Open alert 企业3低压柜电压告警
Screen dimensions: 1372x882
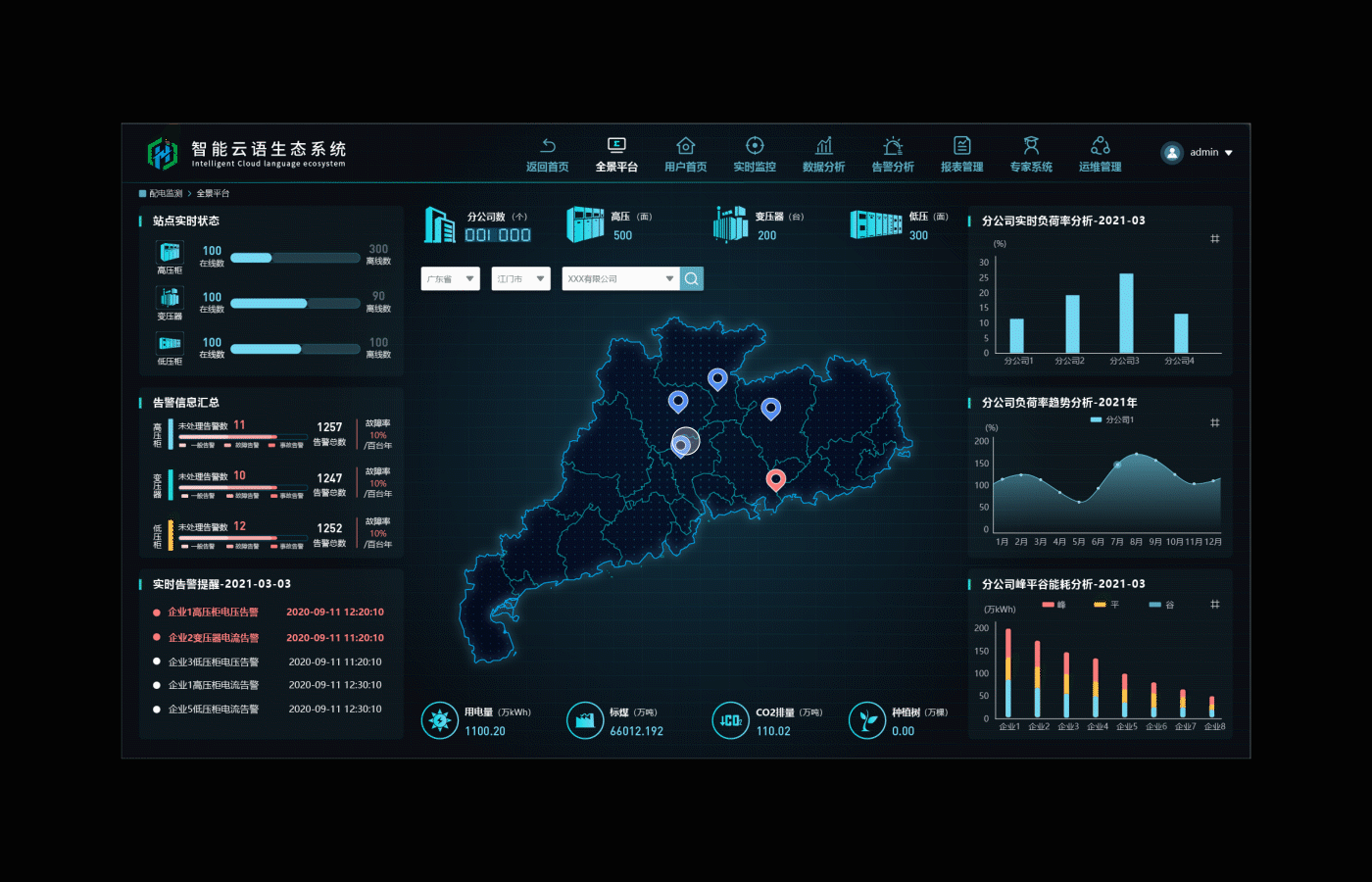click(214, 662)
